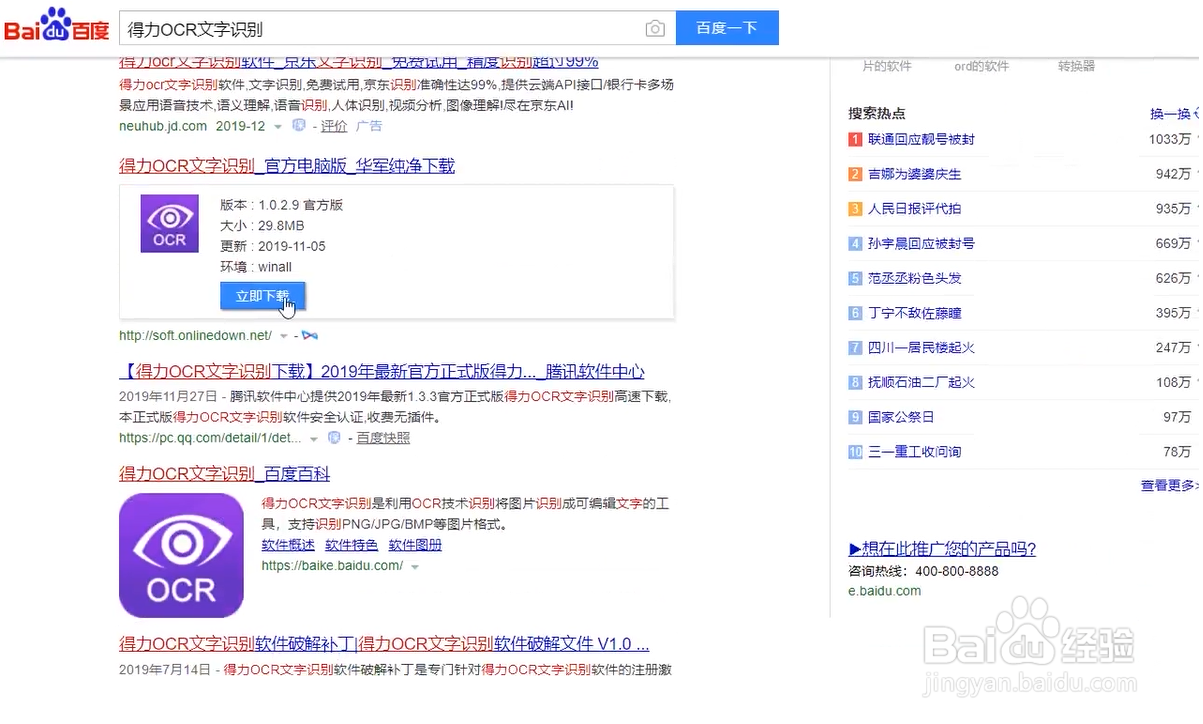Open the 软件特色 sublink

351,545
